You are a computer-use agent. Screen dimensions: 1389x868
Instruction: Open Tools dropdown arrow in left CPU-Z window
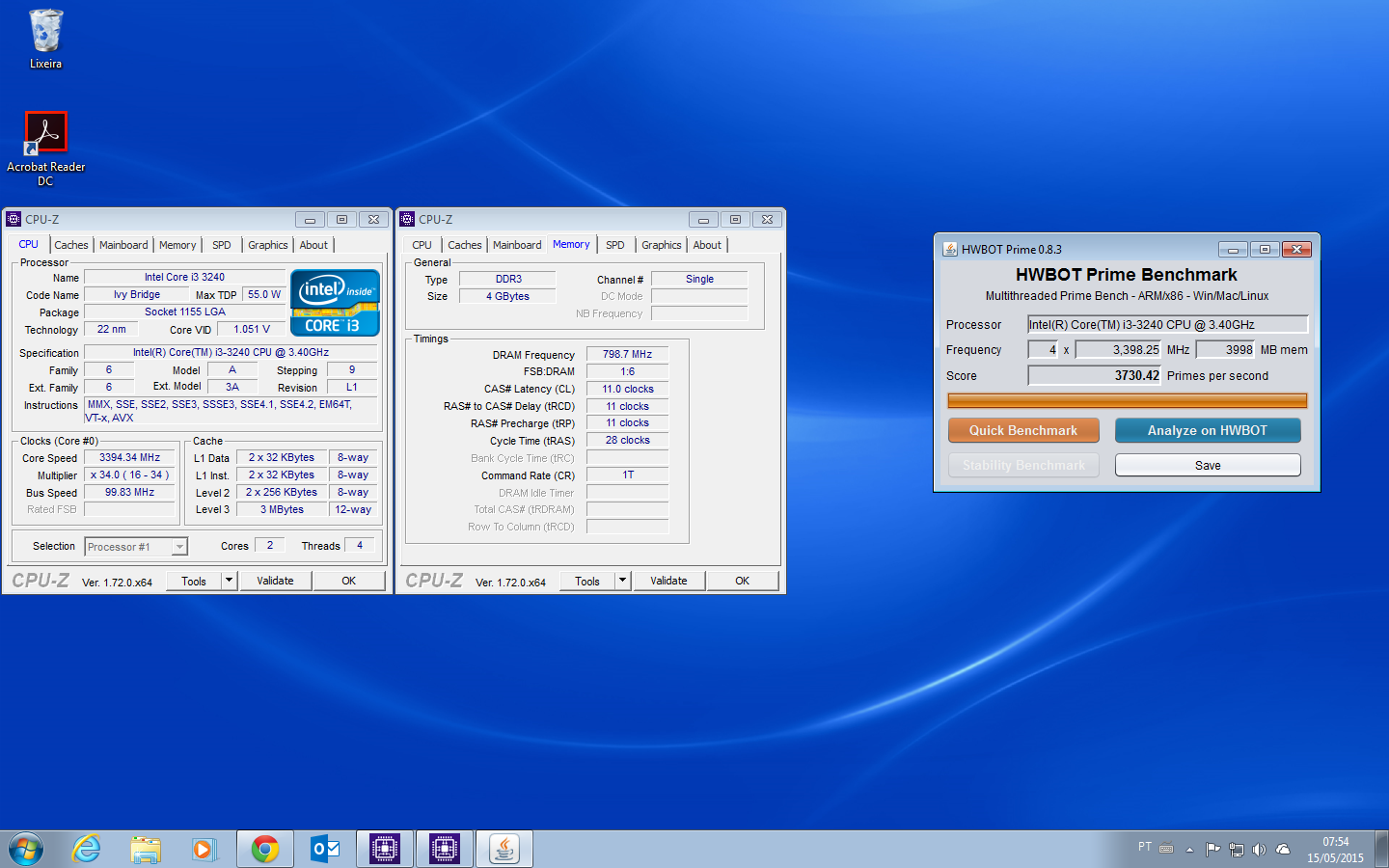(x=229, y=581)
